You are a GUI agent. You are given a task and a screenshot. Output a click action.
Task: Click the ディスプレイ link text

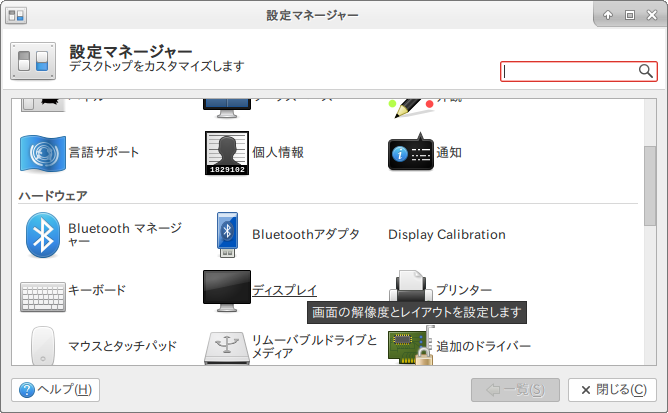click(x=285, y=290)
